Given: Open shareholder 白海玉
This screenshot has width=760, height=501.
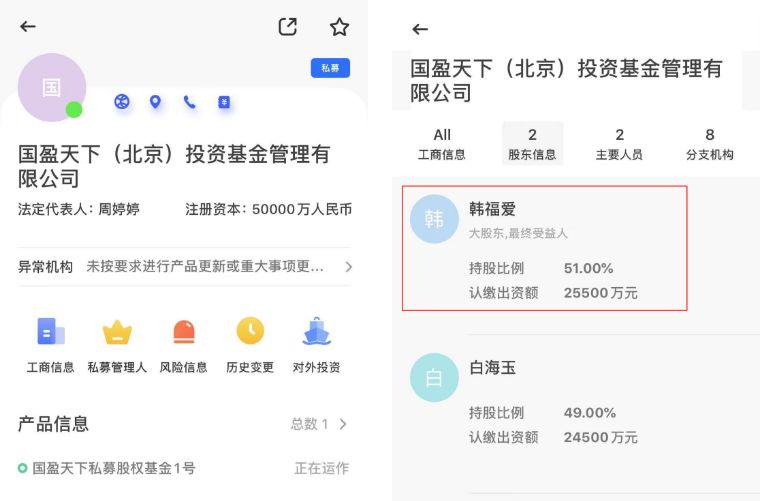Looking at the screenshot, I should click(492, 367).
